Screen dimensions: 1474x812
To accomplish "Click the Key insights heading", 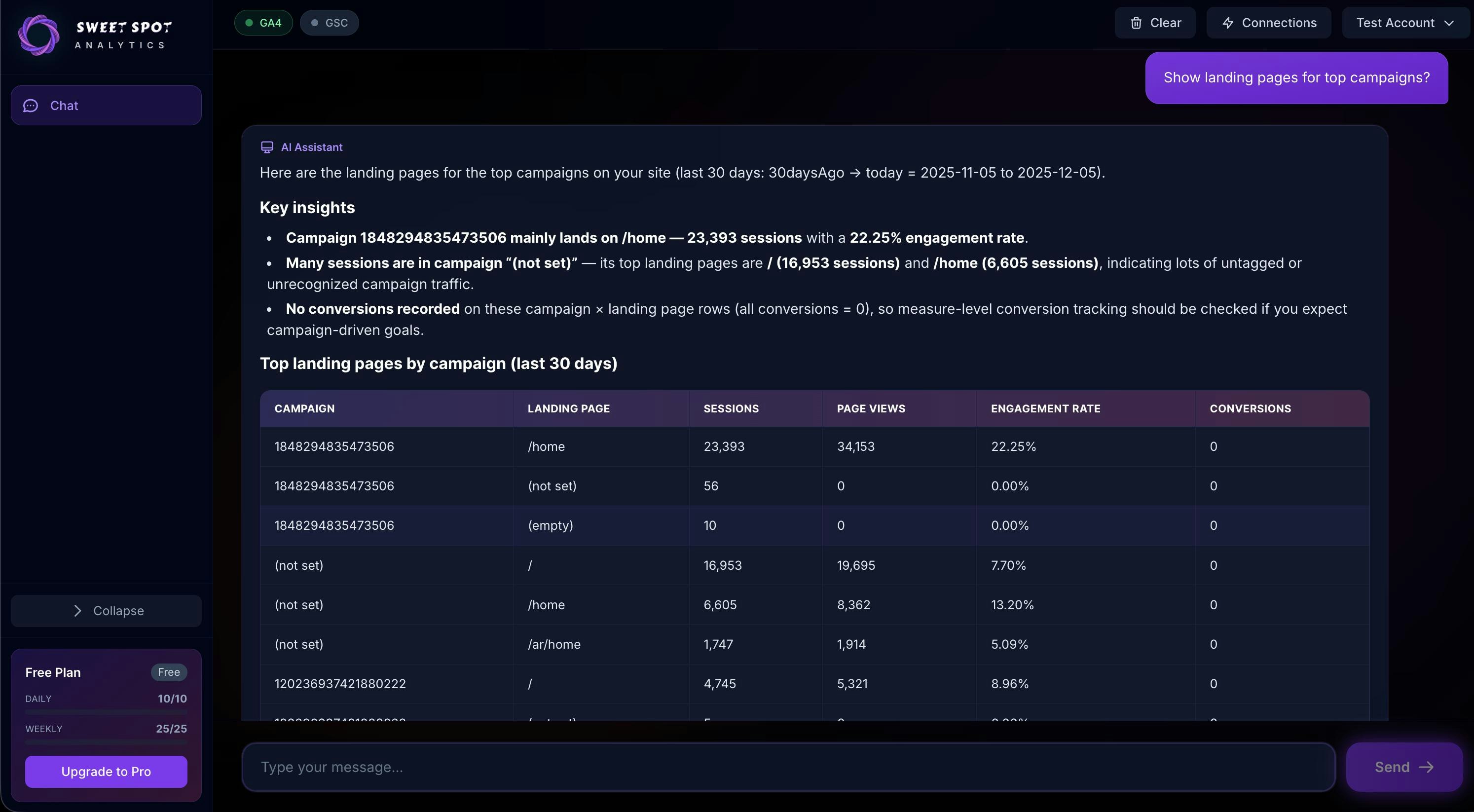I will tap(307, 208).
